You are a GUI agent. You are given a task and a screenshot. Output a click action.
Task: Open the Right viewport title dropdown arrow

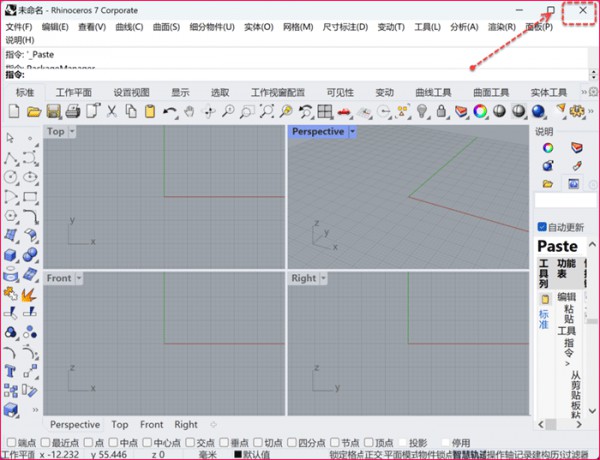click(x=323, y=278)
